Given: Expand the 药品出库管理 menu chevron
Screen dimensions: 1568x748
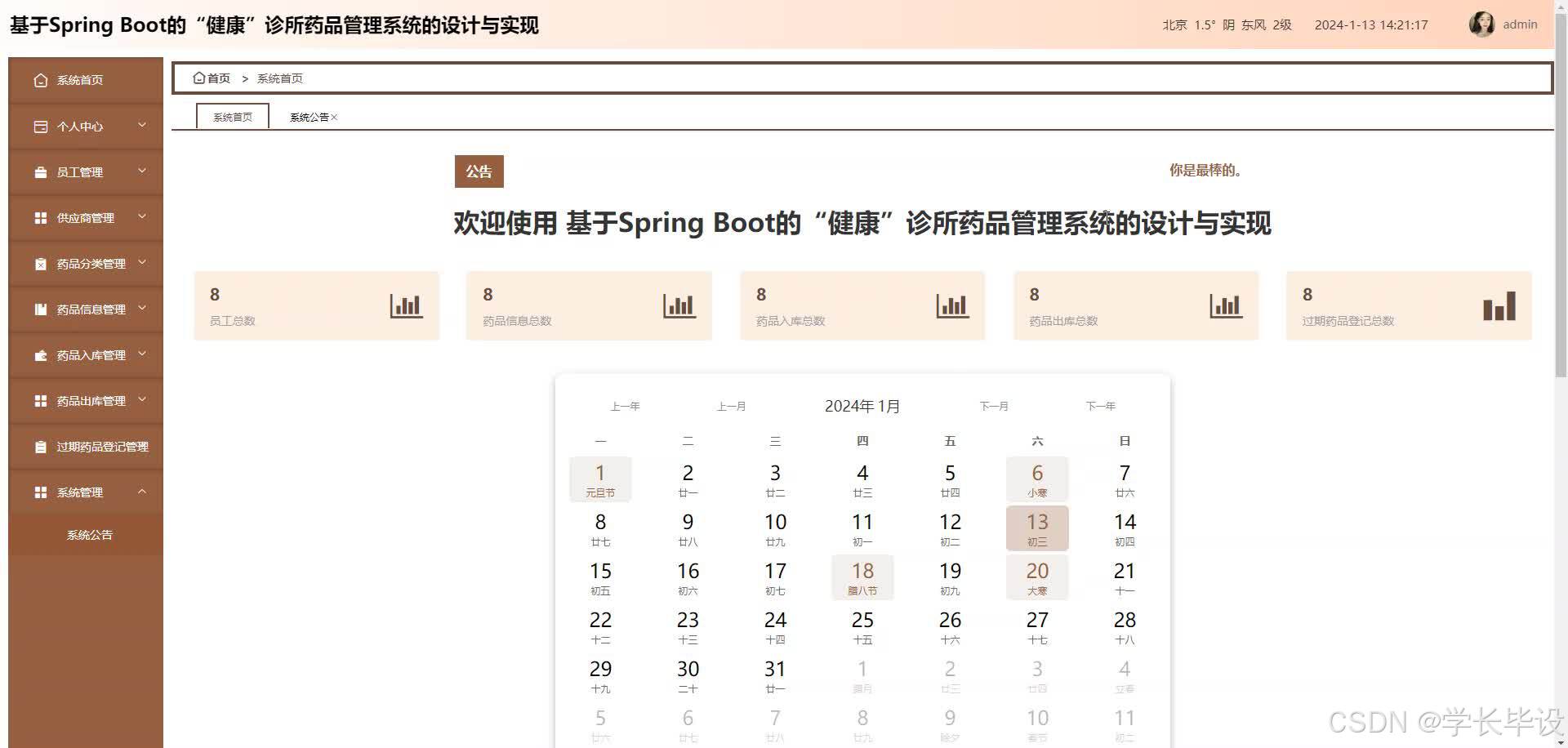Looking at the screenshot, I should click(x=142, y=399).
